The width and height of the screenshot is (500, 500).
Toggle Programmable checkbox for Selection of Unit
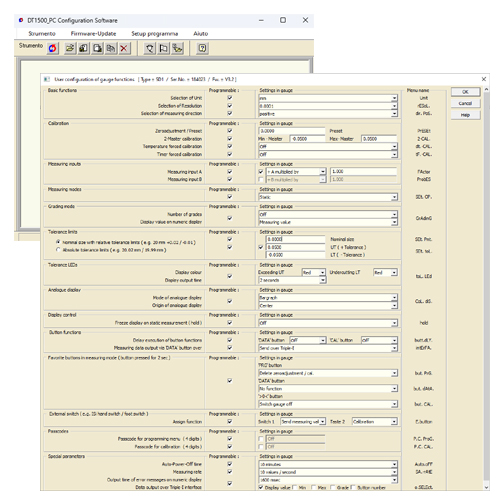pyautogui.click(x=230, y=98)
